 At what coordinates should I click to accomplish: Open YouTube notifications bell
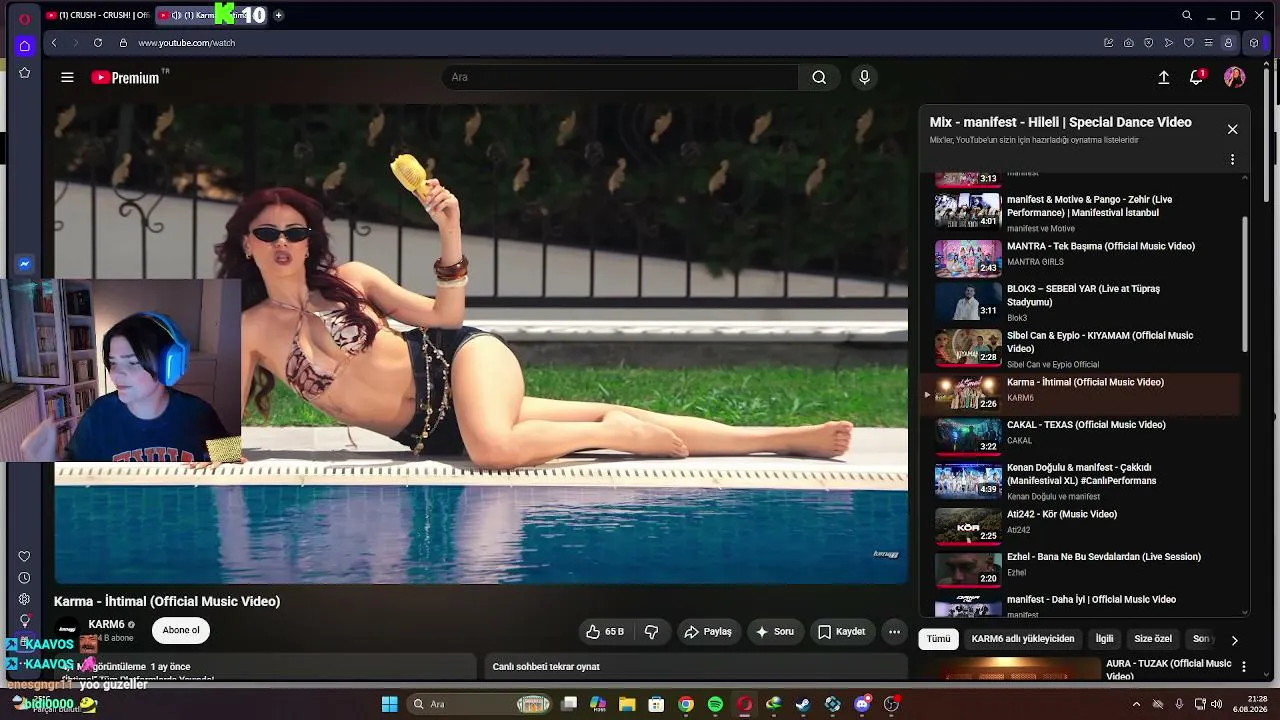click(1196, 77)
